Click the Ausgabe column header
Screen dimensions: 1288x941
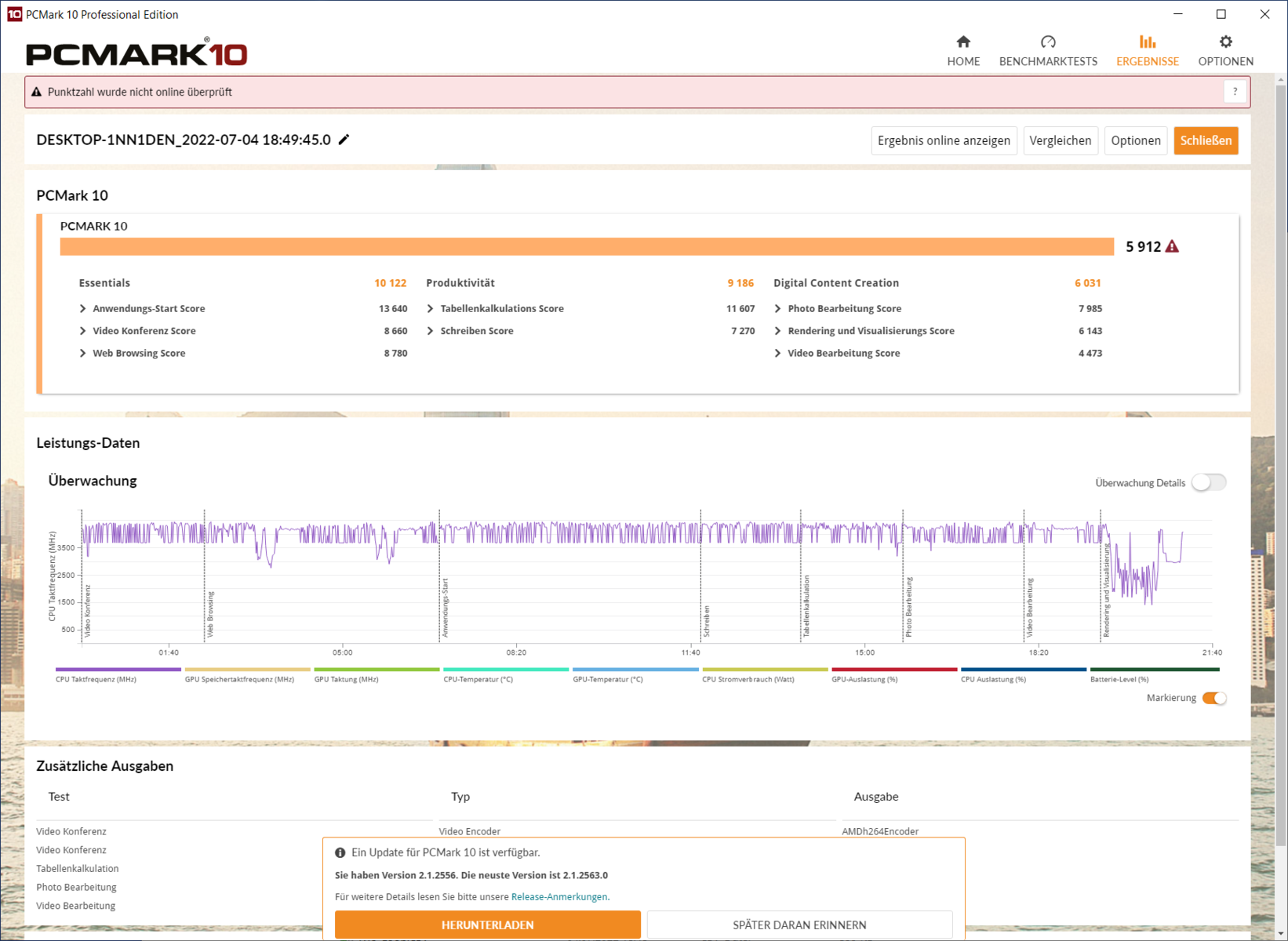(x=876, y=797)
